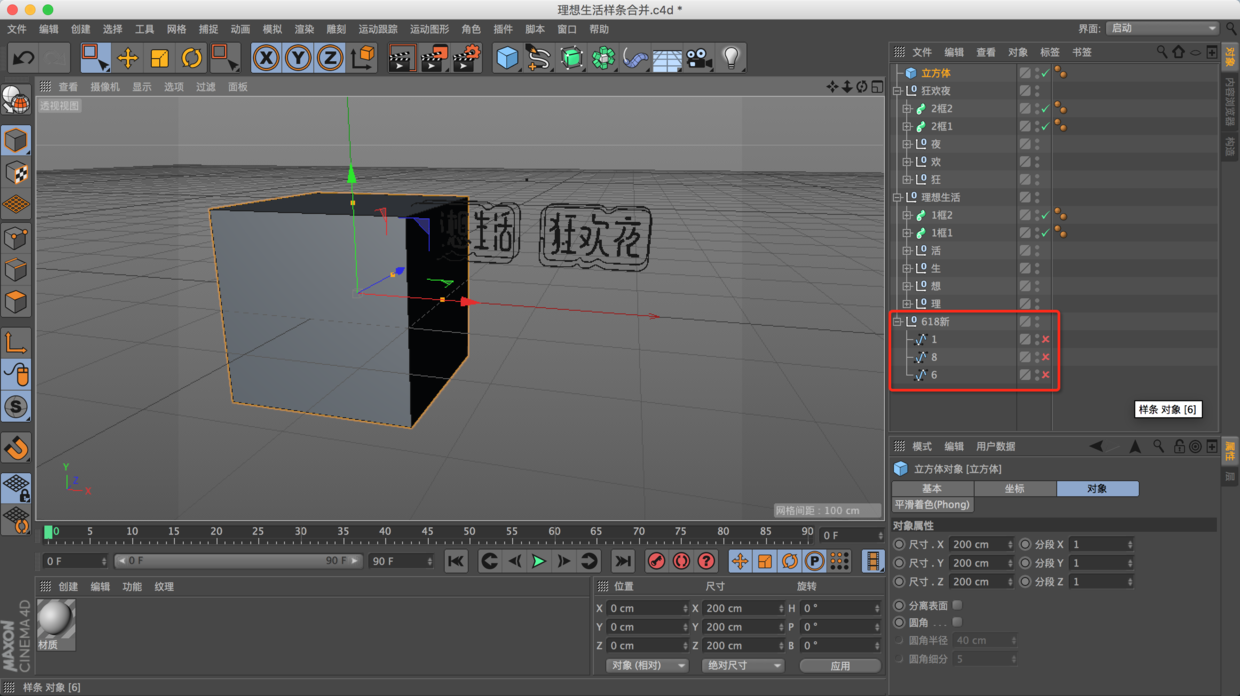Toggle X axis lock
The image size is (1240, 696).
266,58
